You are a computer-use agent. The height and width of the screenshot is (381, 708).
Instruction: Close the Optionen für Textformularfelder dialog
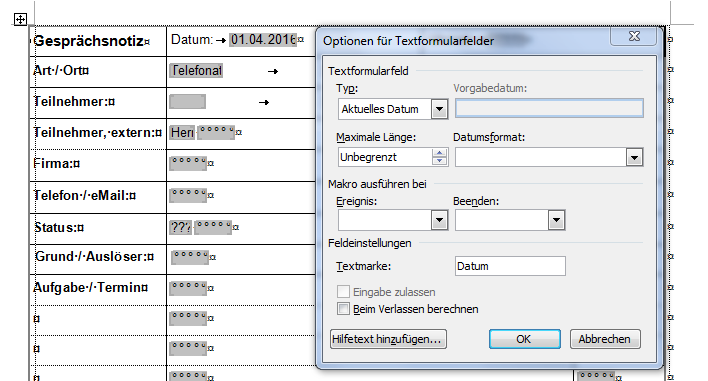[x=633, y=36]
